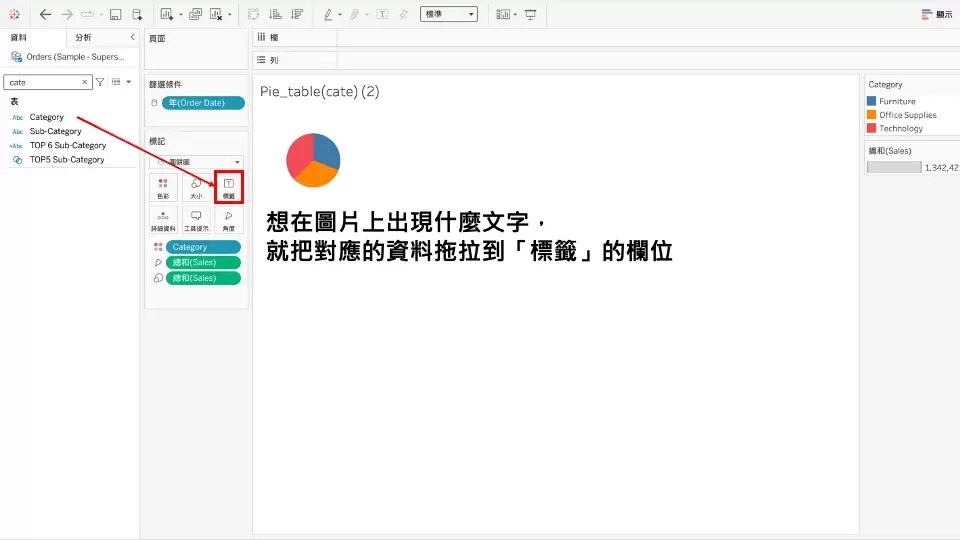
Task: Select the TOP5 Sub-Category set field
Action: click(x=67, y=159)
